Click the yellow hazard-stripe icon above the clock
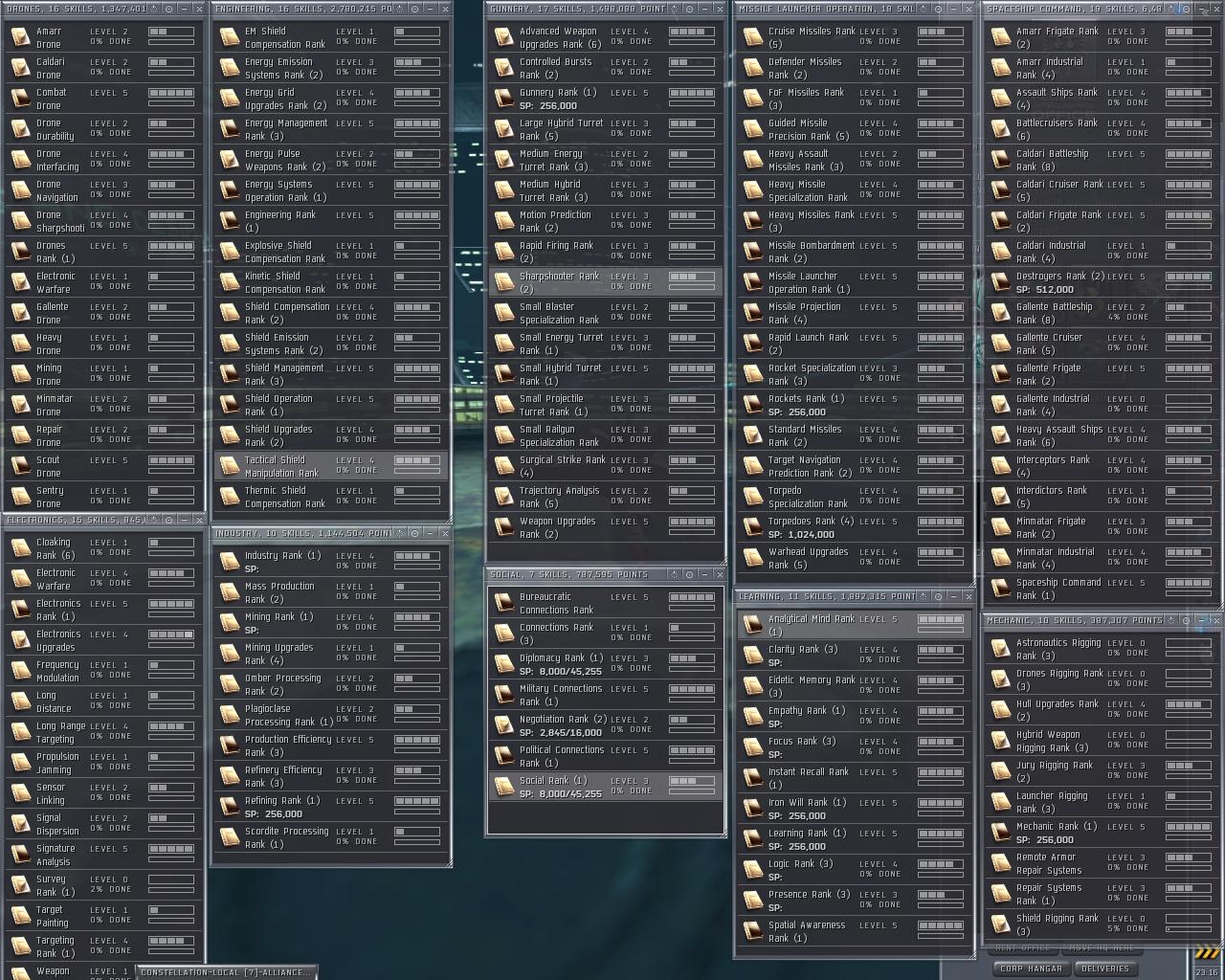Image resolution: width=1225 pixels, height=980 pixels. point(1207,951)
